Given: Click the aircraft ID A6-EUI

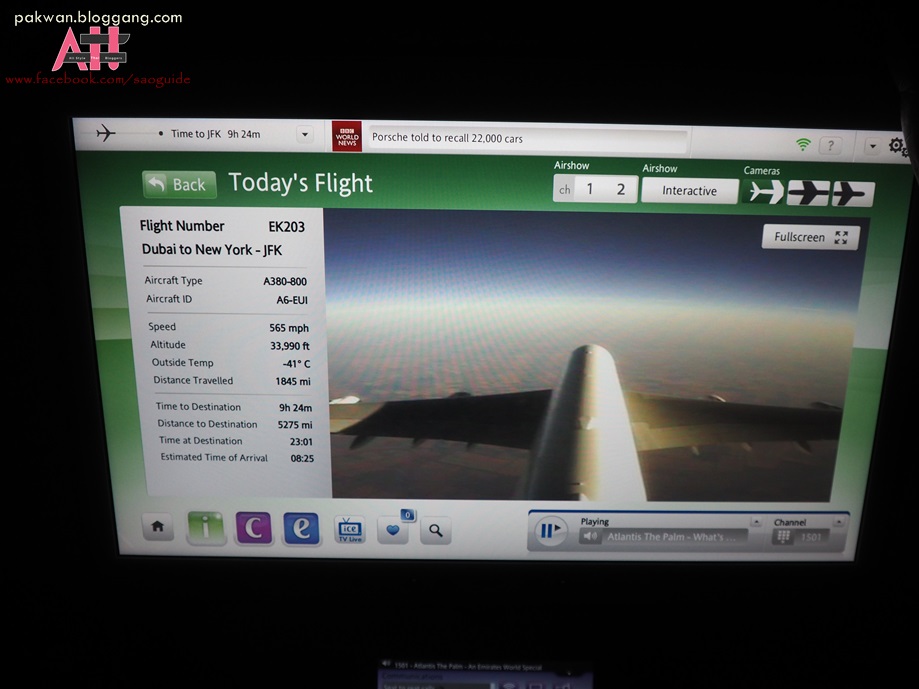Looking at the screenshot, I should click(x=292, y=300).
